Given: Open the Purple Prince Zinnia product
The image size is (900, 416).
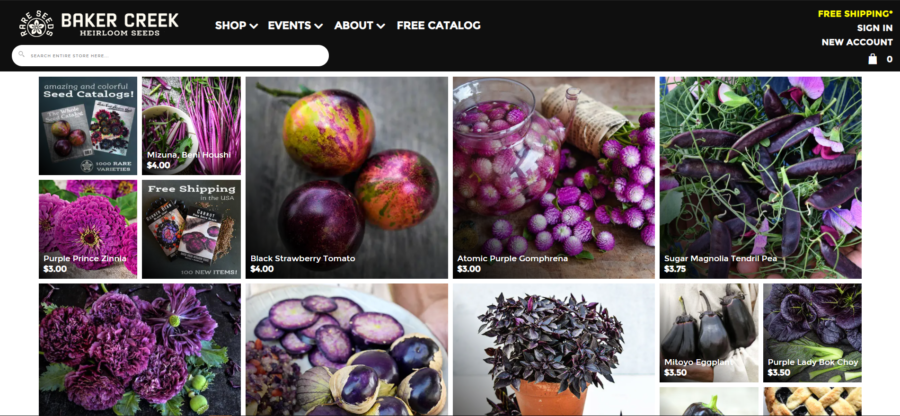Looking at the screenshot, I should click(x=88, y=230).
